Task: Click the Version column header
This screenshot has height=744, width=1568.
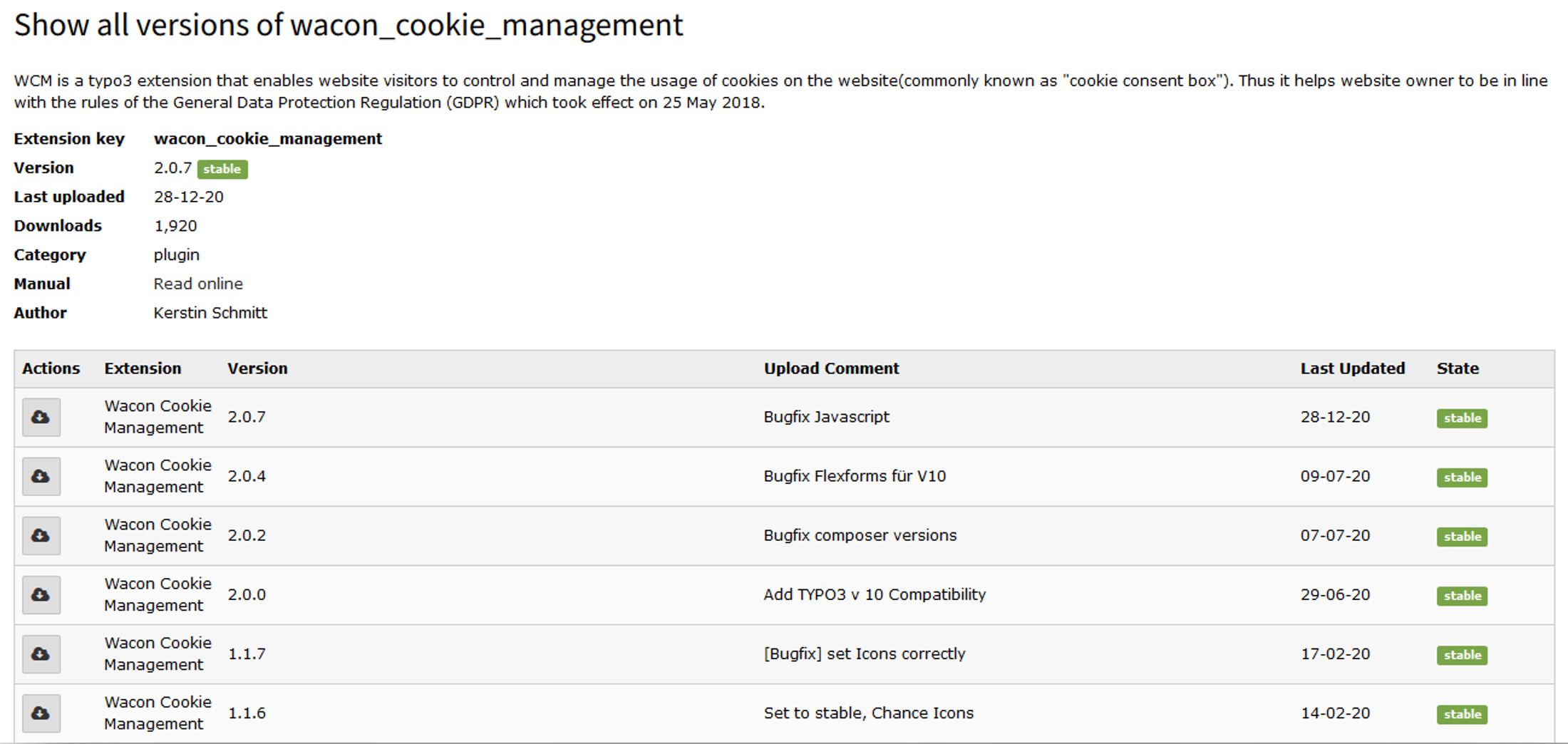Action: coord(257,368)
